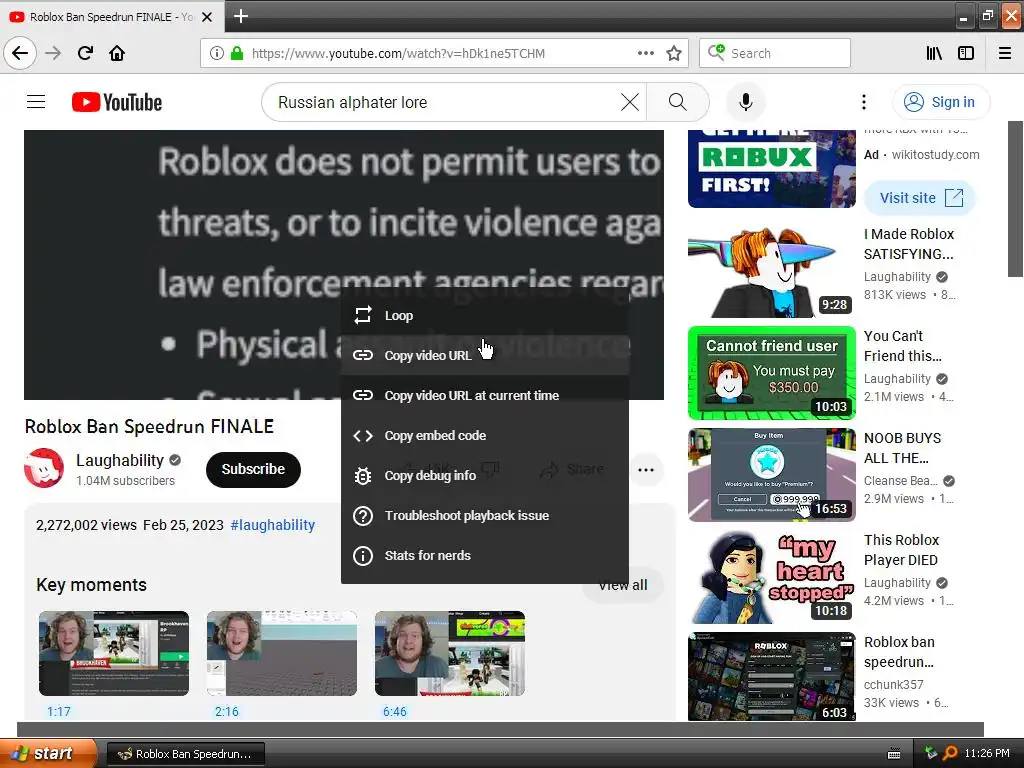
Task: Open the YouTube guide hamburger menu
Action: click(x=36, y=102)
